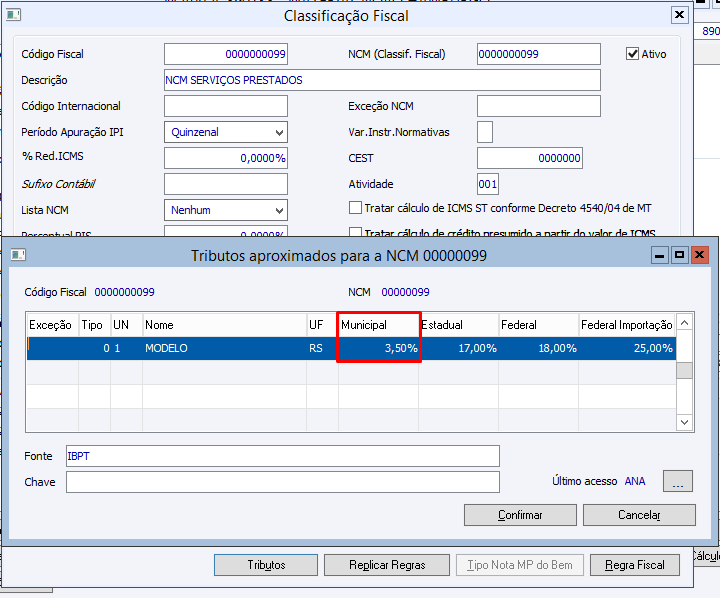Enable Tratar cálculo de crédito presumido checkbox
This screenshot has width=720, height=598.
[355, 232]
